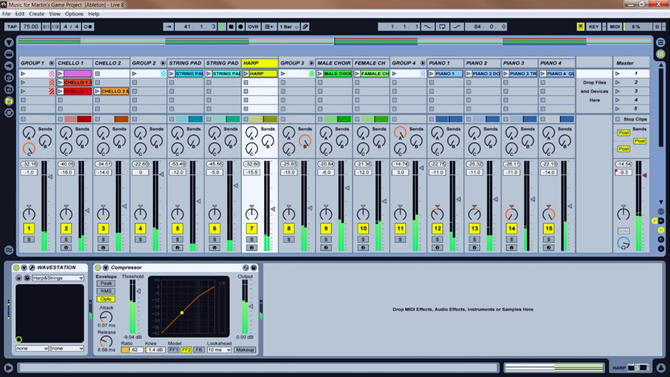The image size is (670, 377).
Task: Click the Send A knob on GROUP 4
Action: pyautogui.click(x=400, y=133)
